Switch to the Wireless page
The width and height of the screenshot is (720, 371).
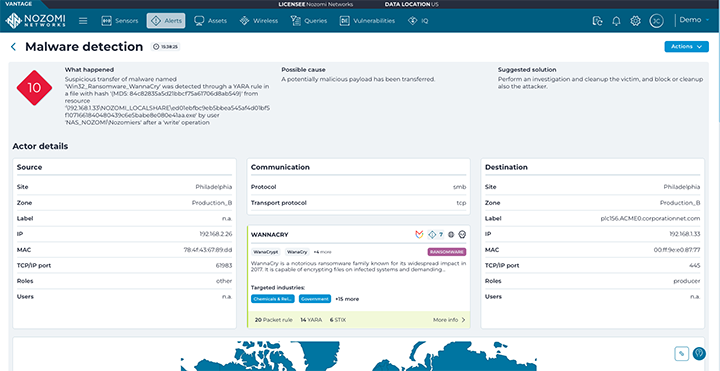pos(259,21)
